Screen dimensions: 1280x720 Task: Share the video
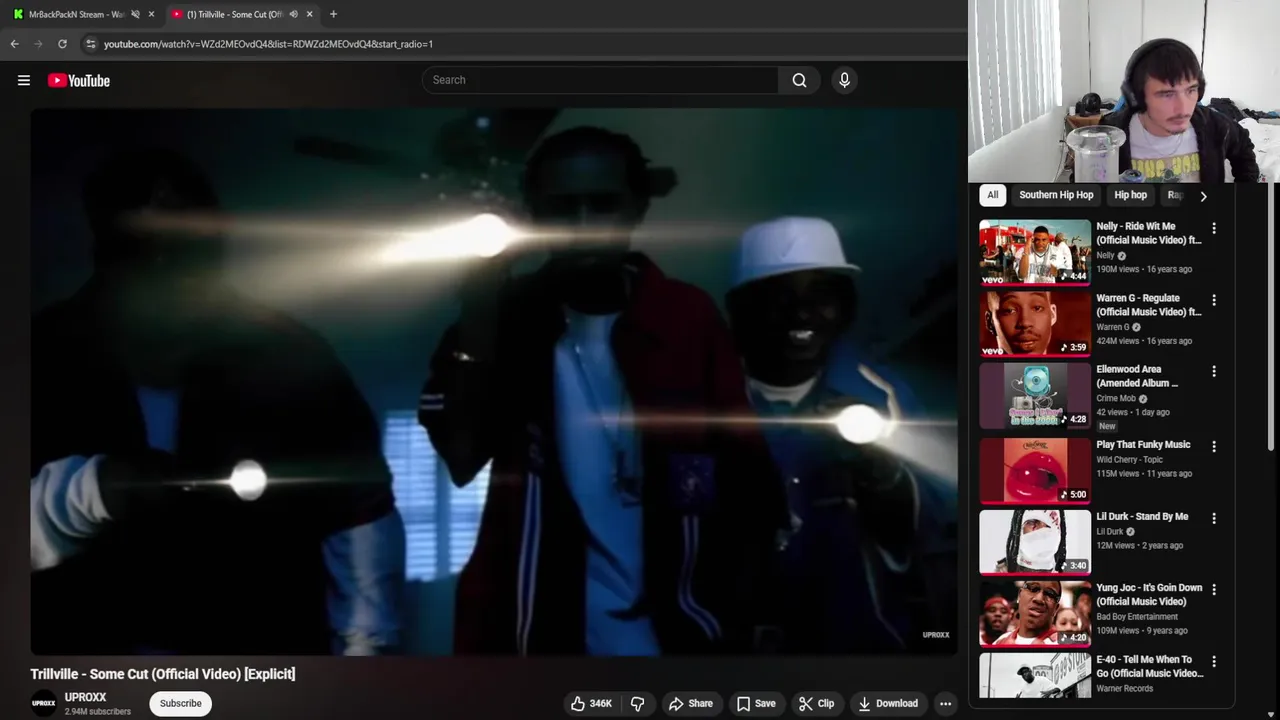point(691,703)
